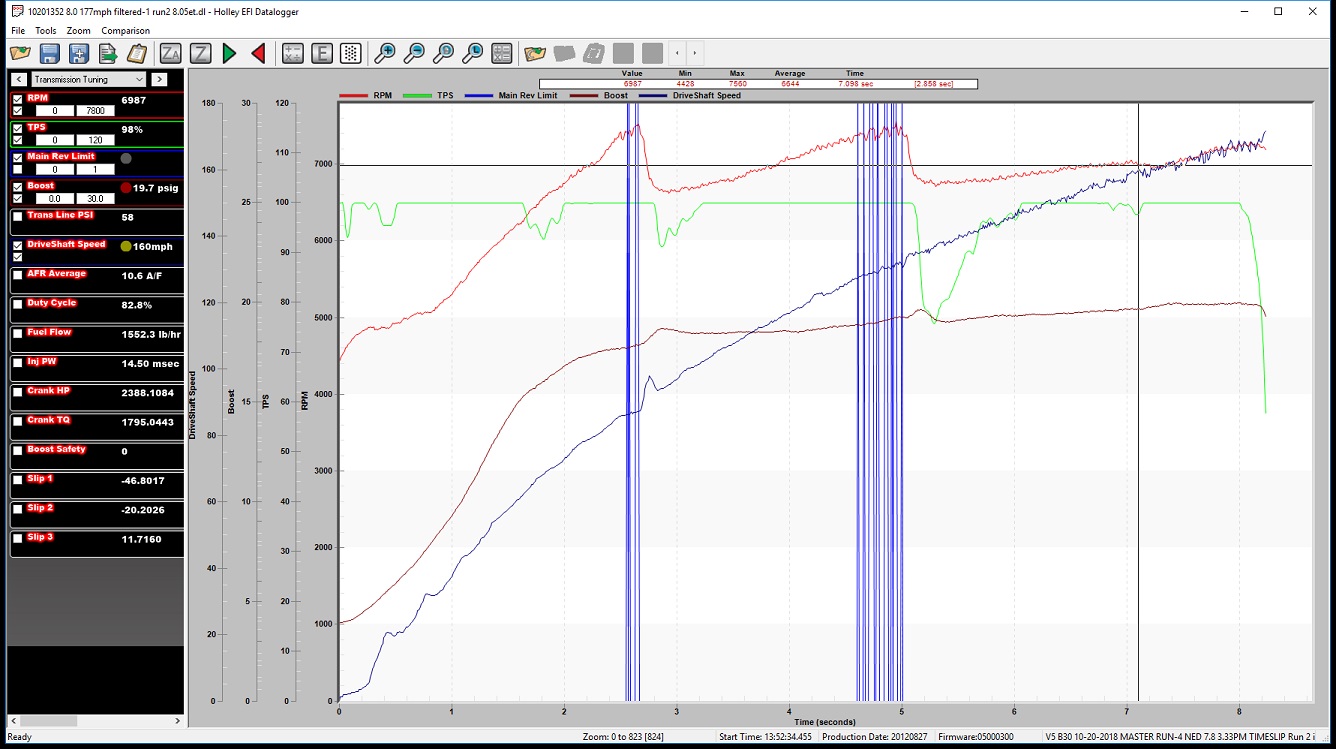Uncheck the DriveShaft Speed channel checkbox

18,246
